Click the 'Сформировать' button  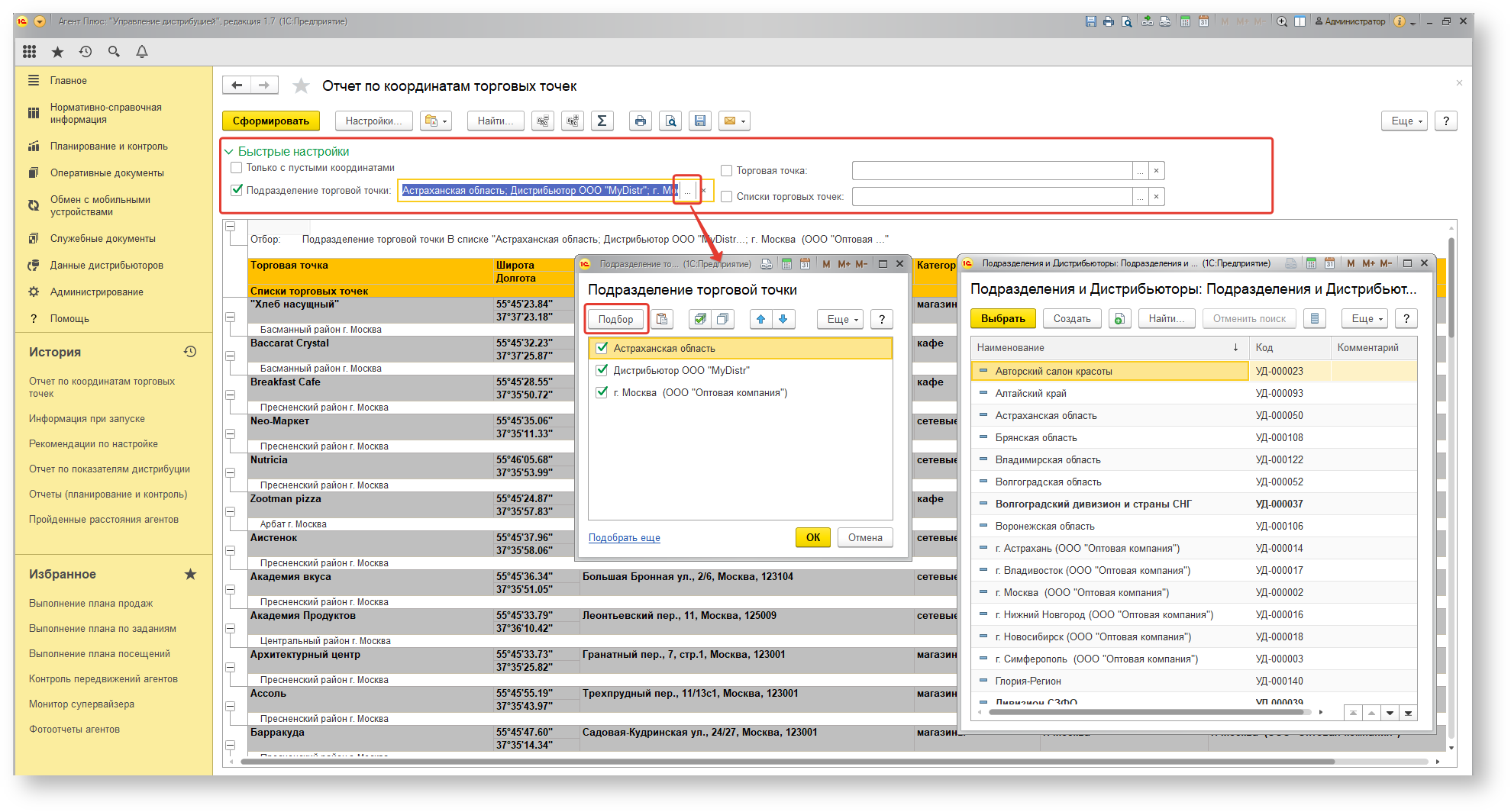tap(271, 121)
